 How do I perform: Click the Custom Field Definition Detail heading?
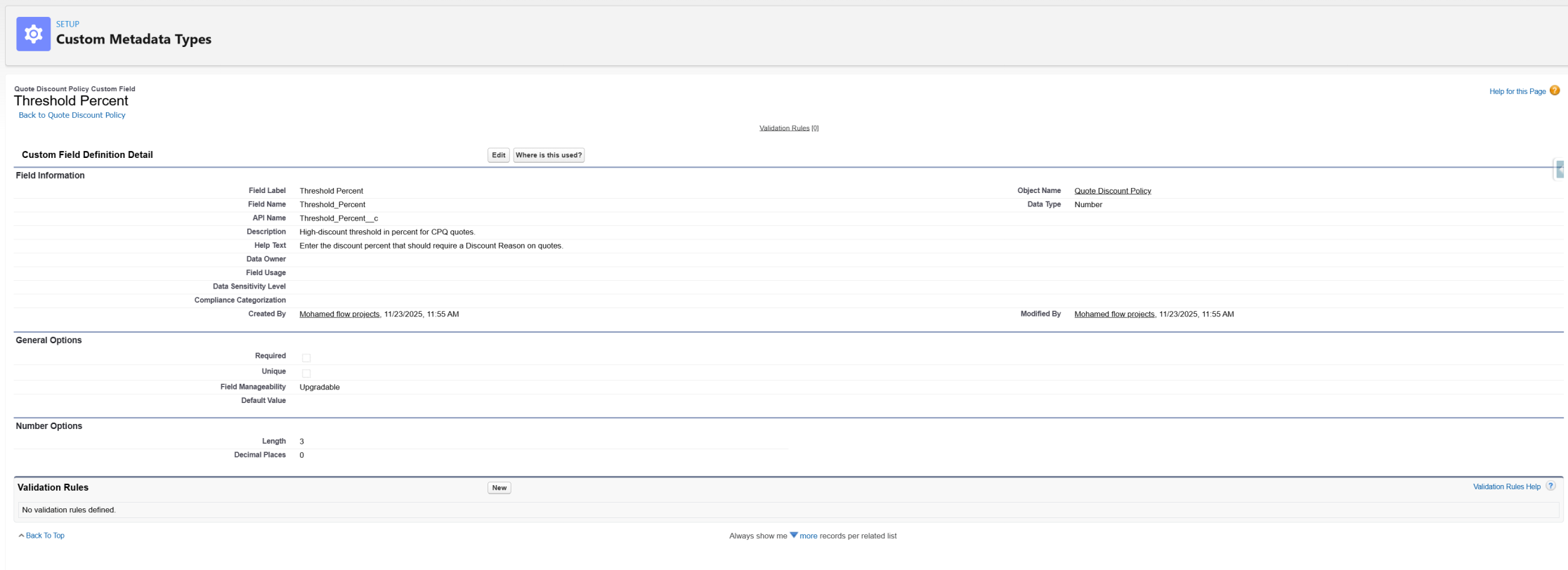(x=87, y=155)
